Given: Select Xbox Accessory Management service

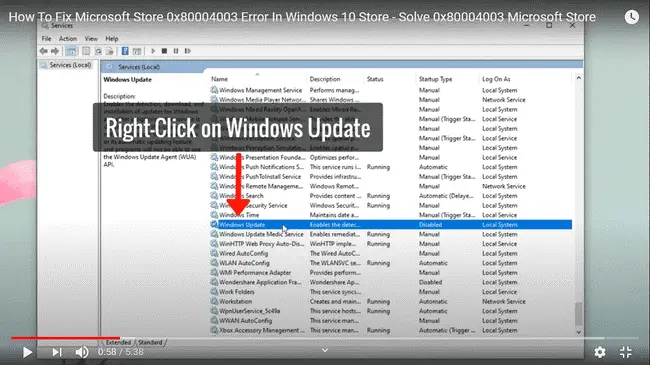Looking at the screenshot, I should click(390, 330).
